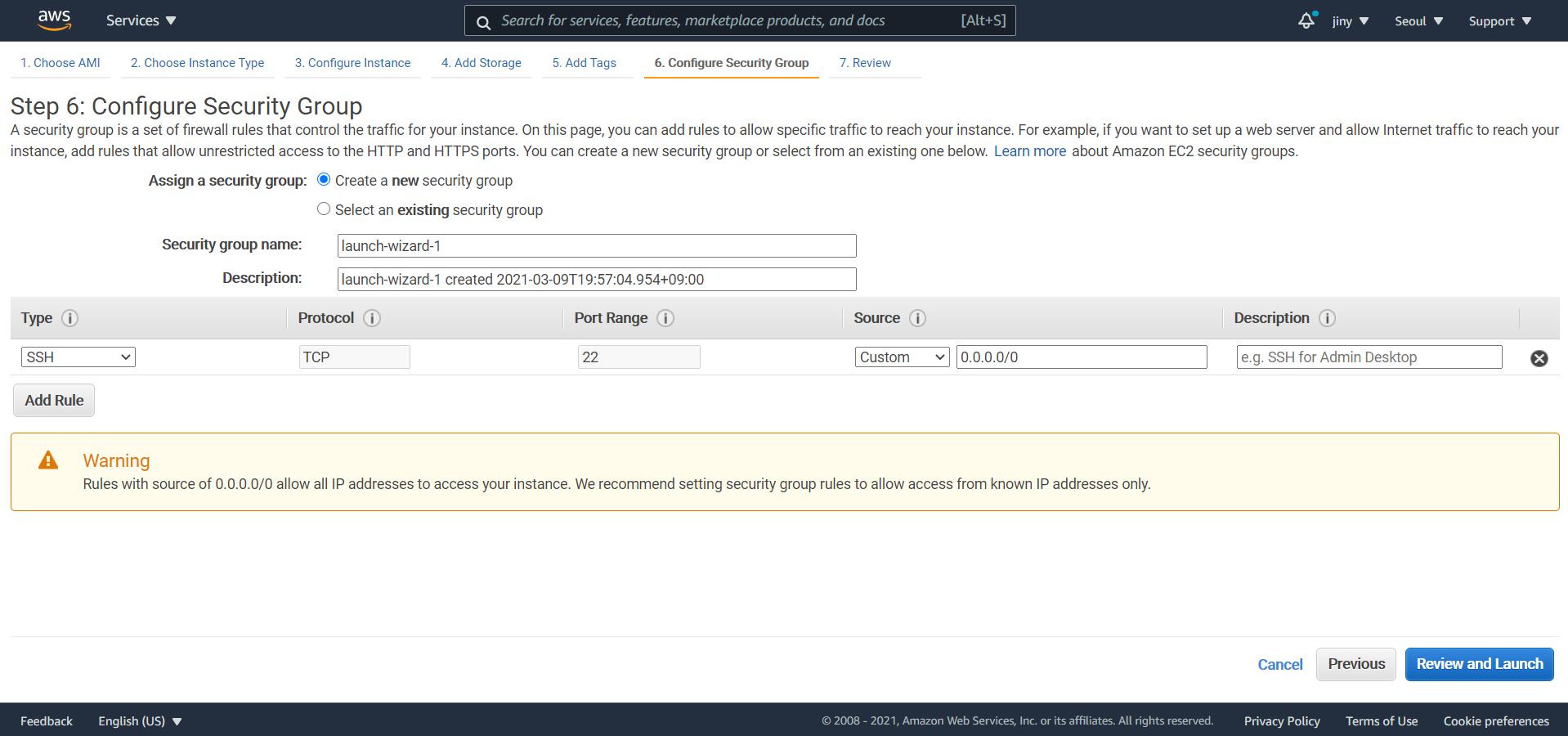Image resolution: width=1568 pixels, height=736 pixels.
Task: Click the info icon next to Type
Action: 70,318
